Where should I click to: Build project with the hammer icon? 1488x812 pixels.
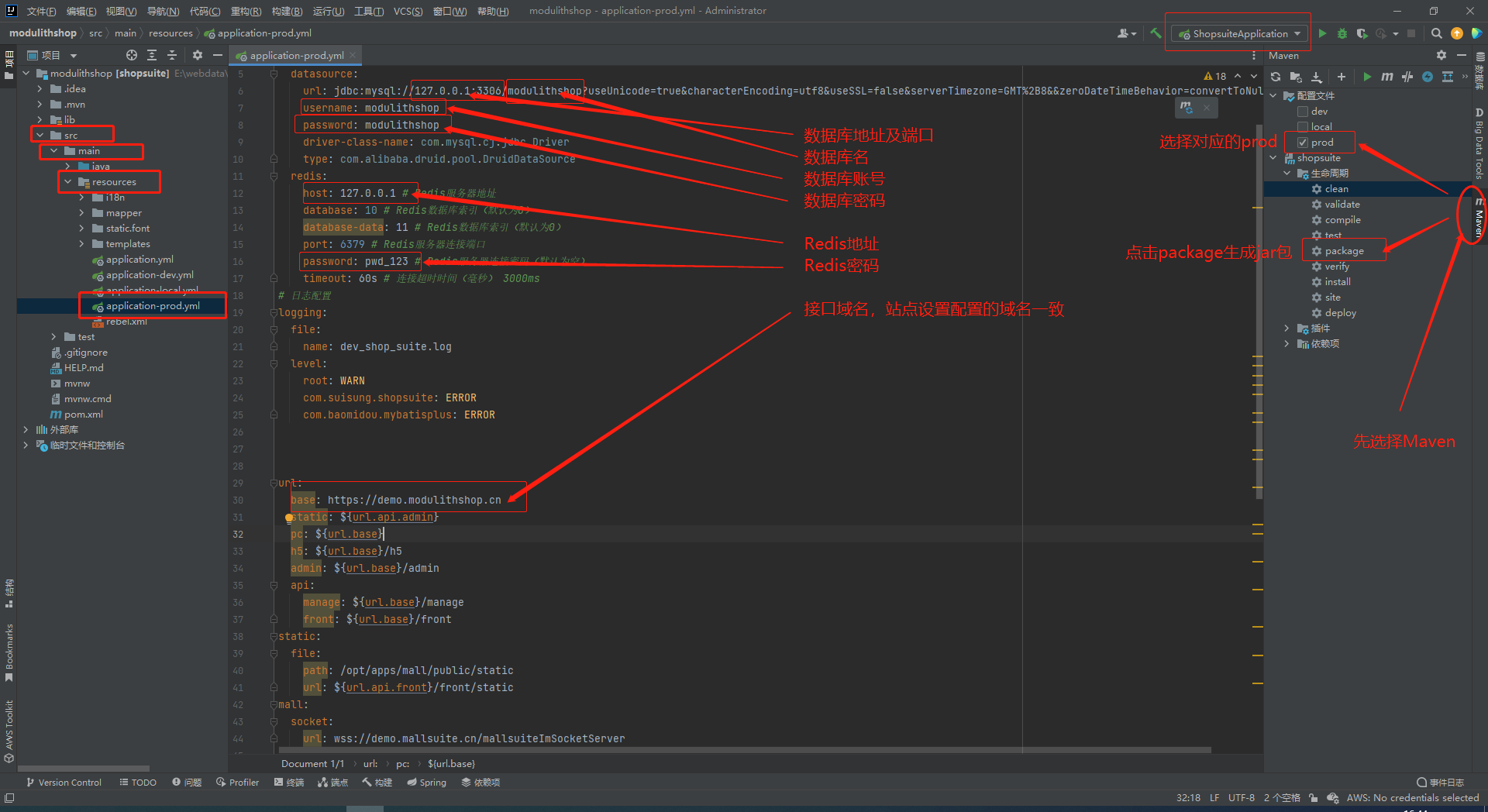point(1156,33)
